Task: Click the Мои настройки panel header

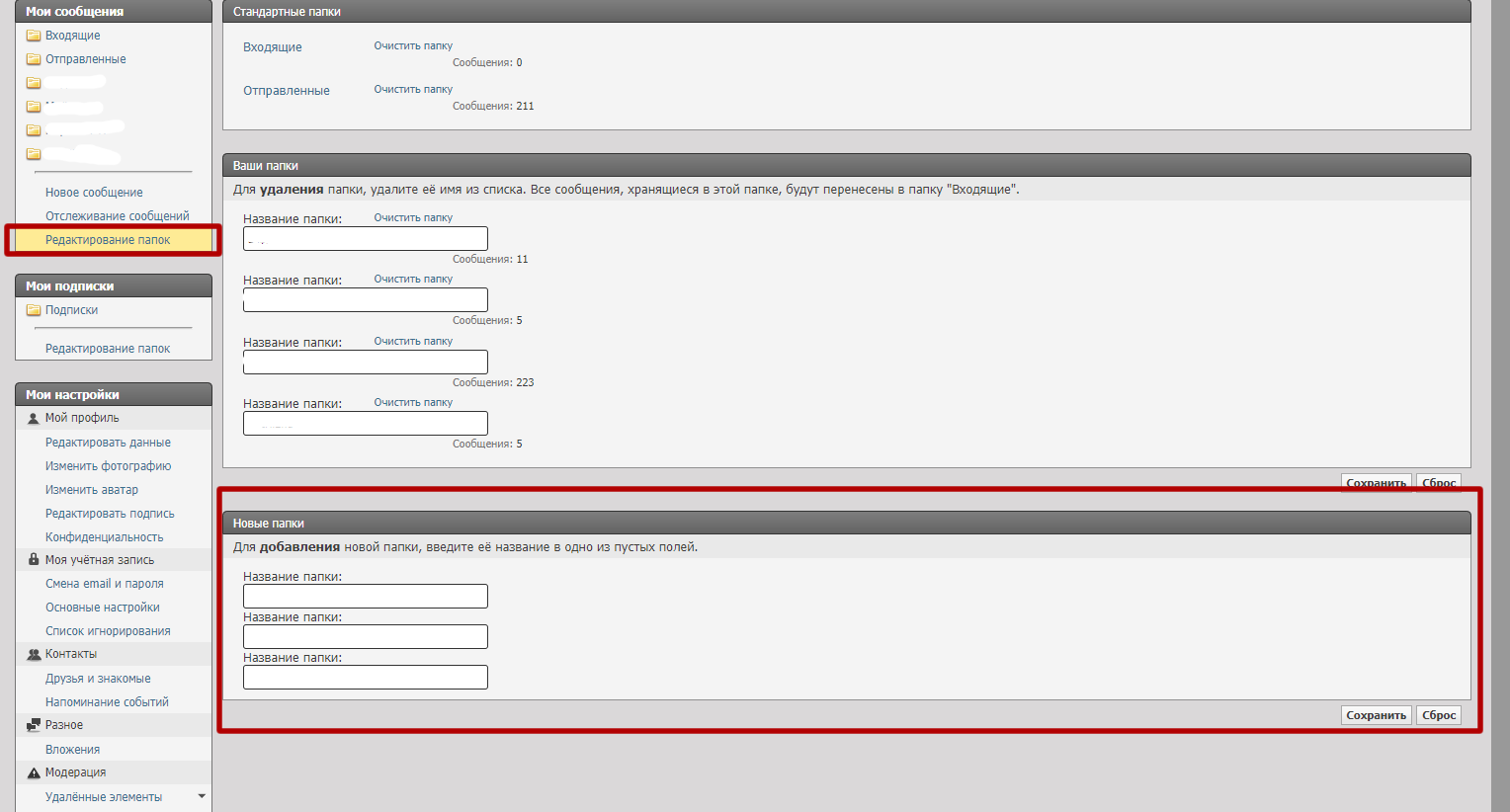Action: (x=114, y=394)
